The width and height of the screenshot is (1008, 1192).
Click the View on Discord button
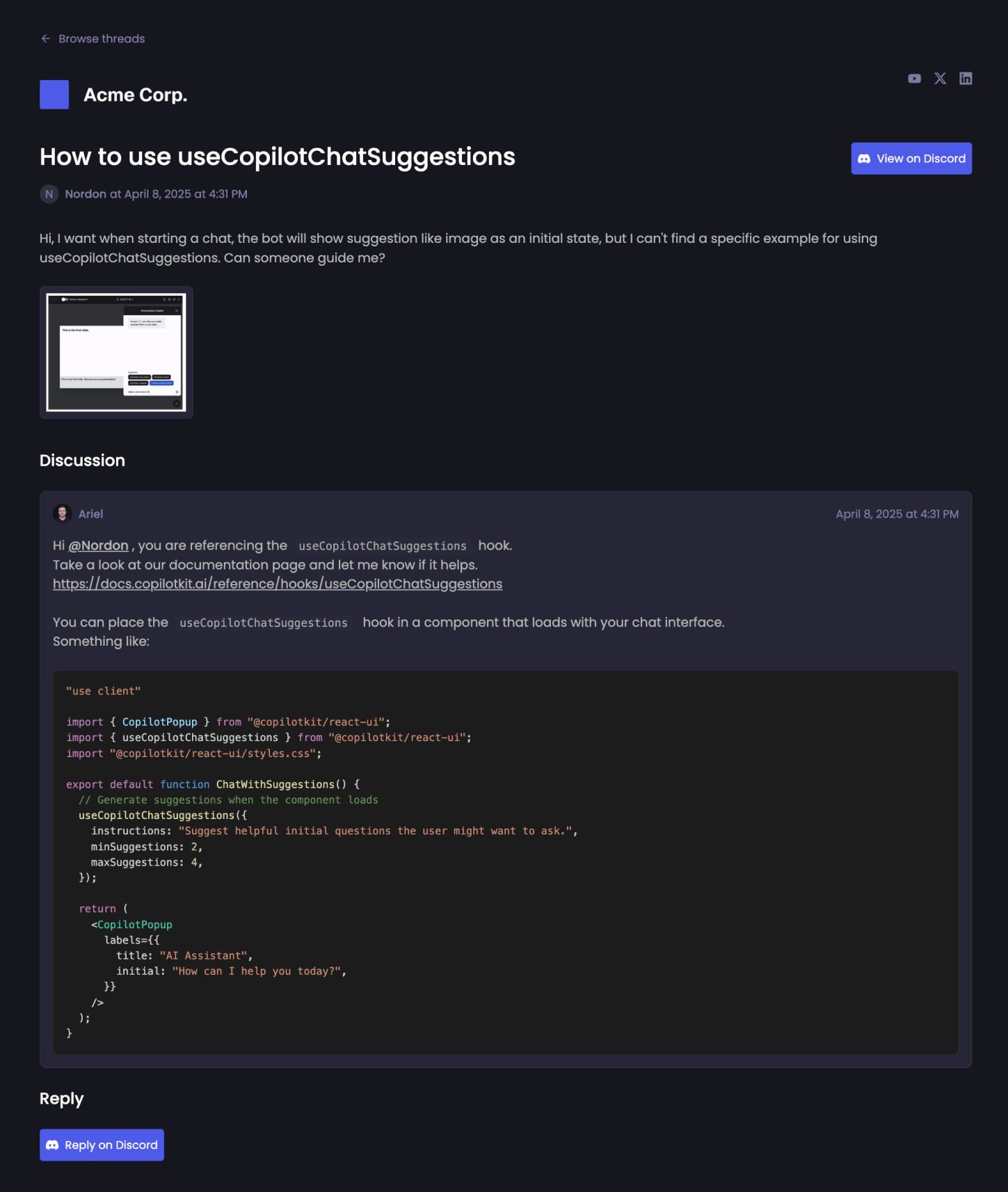click(x=911, y=159)
